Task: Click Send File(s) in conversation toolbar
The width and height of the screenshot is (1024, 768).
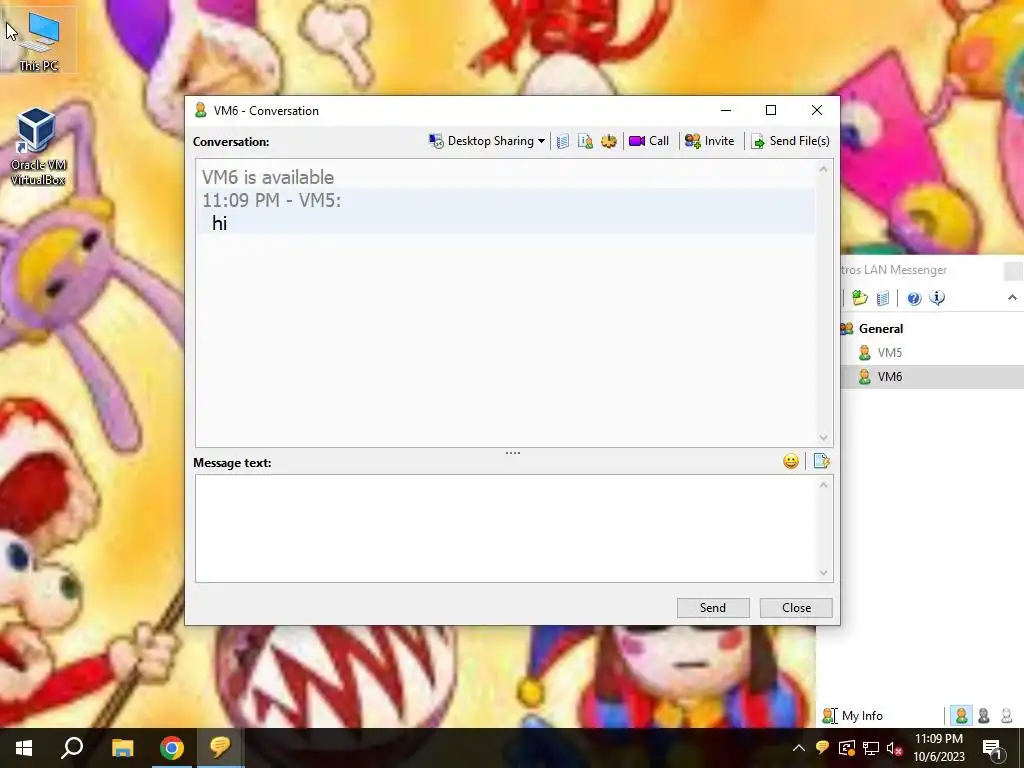Action: 790,141
